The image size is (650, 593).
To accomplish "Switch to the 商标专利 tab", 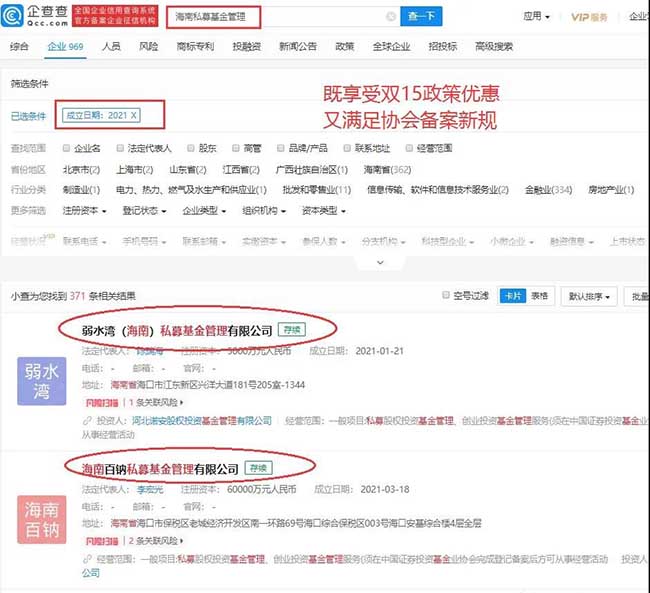I will pyautogui.click(x=195, y=46).
